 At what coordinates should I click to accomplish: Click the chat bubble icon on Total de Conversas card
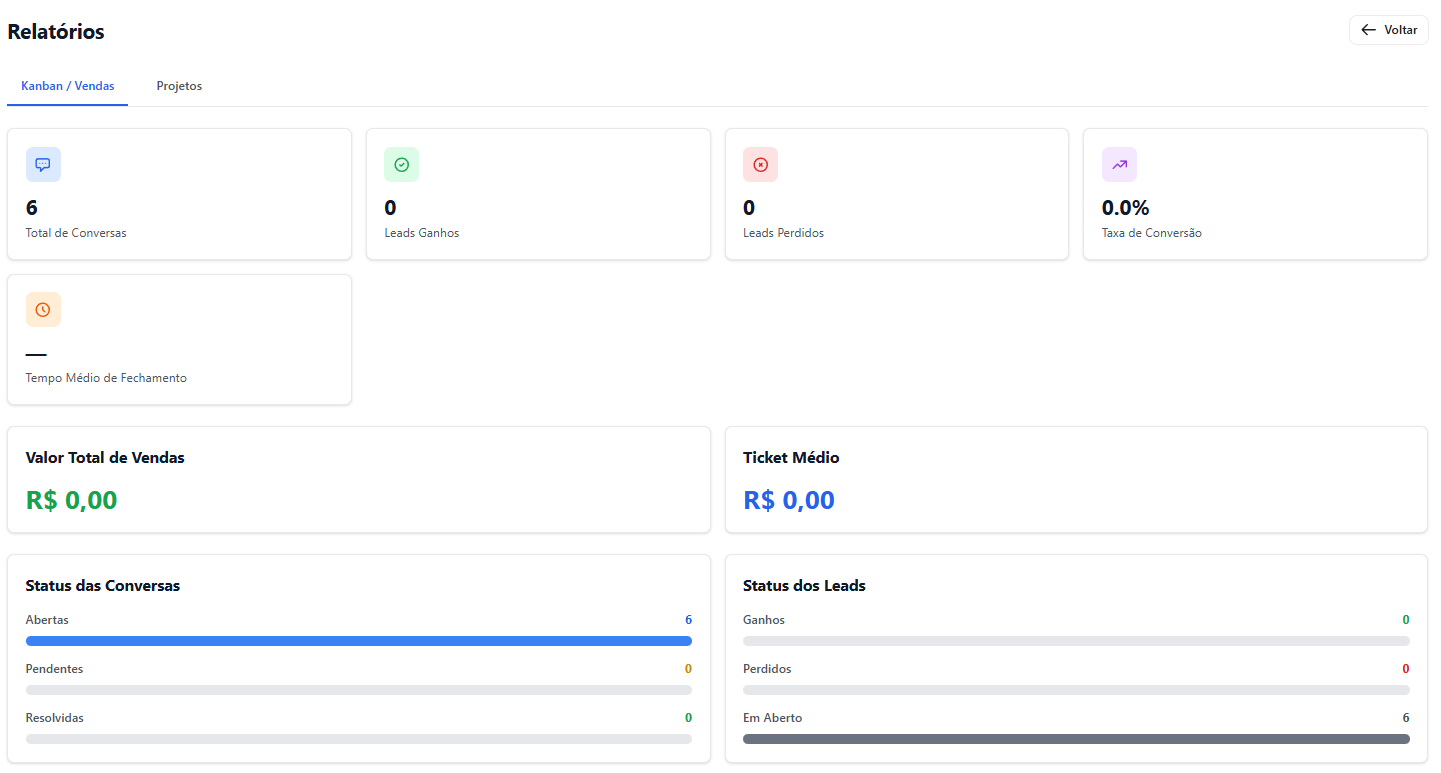[43, 164]
